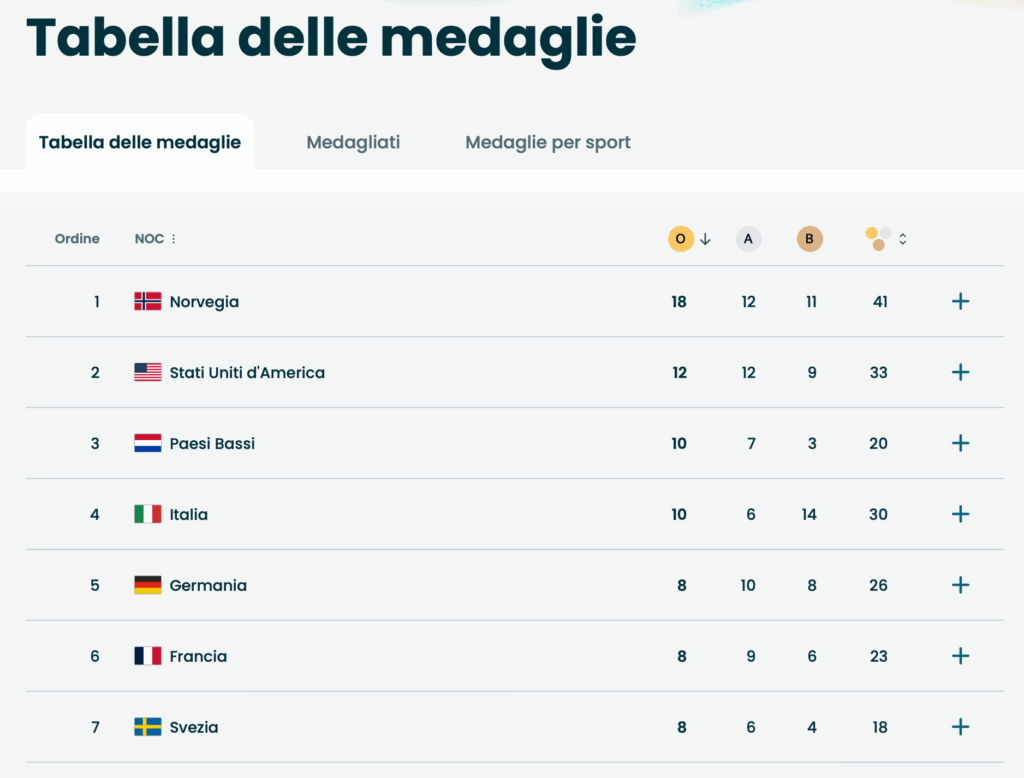This screenshot has width=1024, height=778.
Task: Click the Ordine column header
Action: 77,239
